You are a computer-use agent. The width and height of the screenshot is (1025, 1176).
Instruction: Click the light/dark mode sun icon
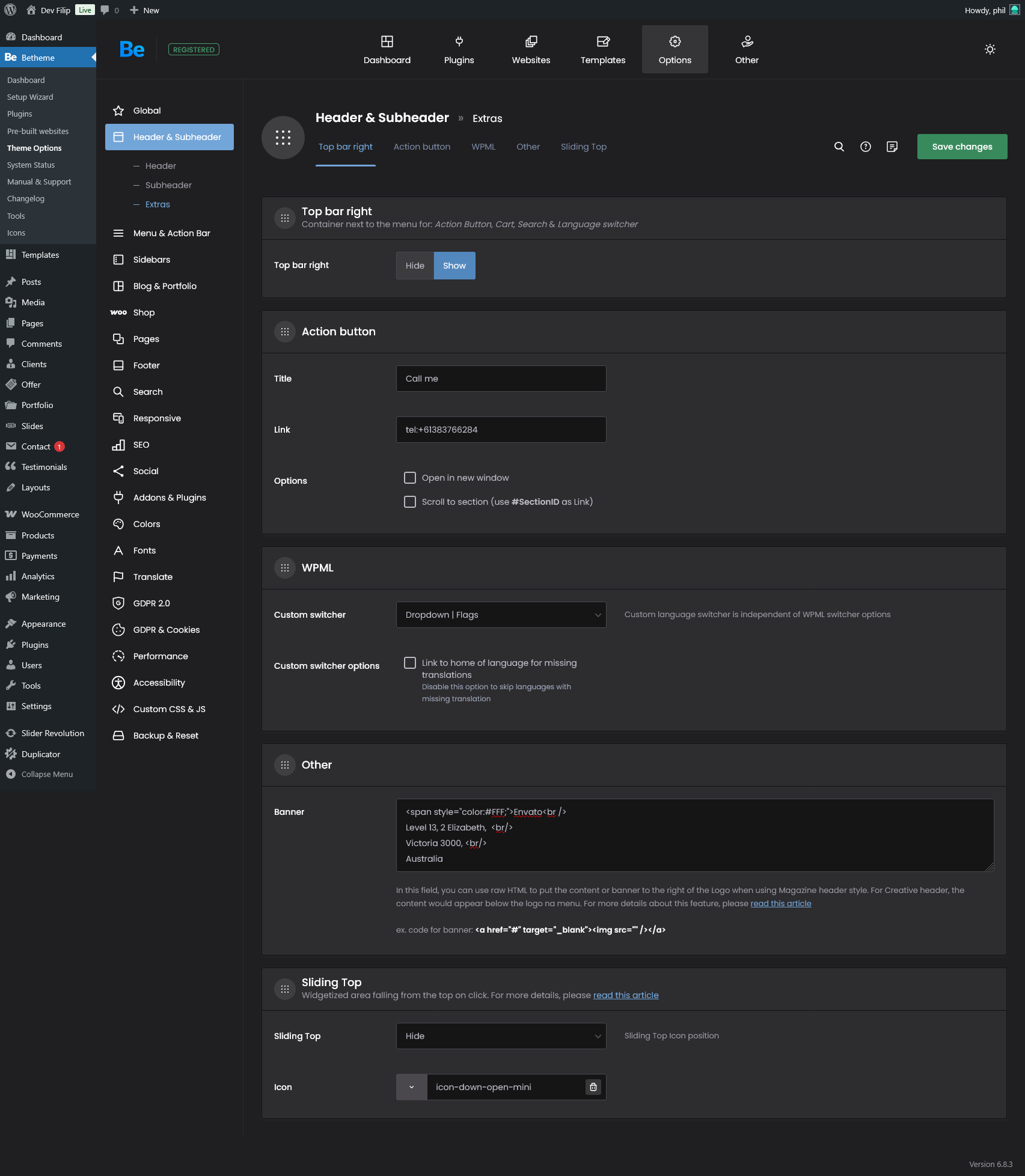click(990, 49)
